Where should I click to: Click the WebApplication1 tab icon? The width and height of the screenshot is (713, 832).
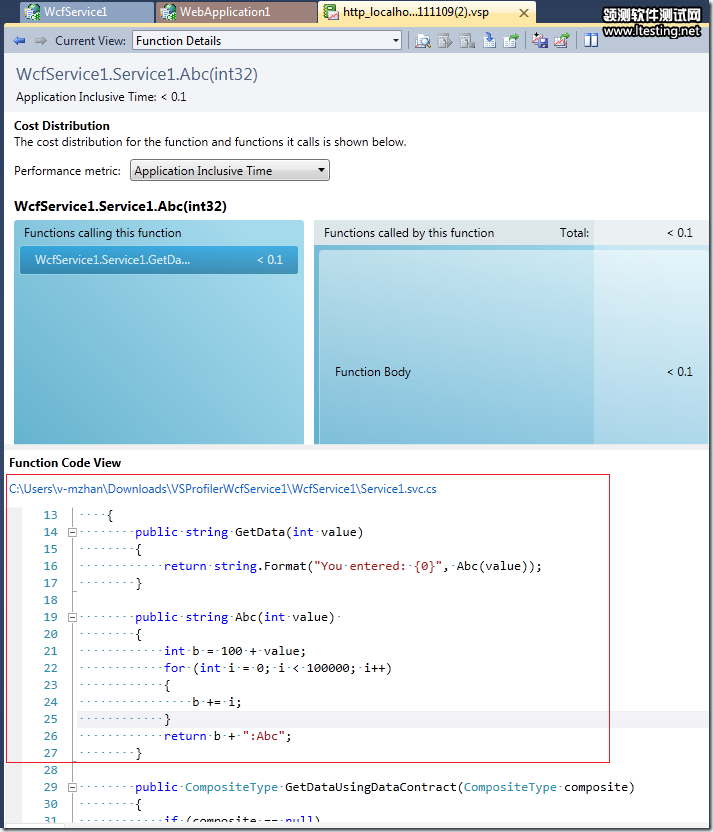pos(168,12)
